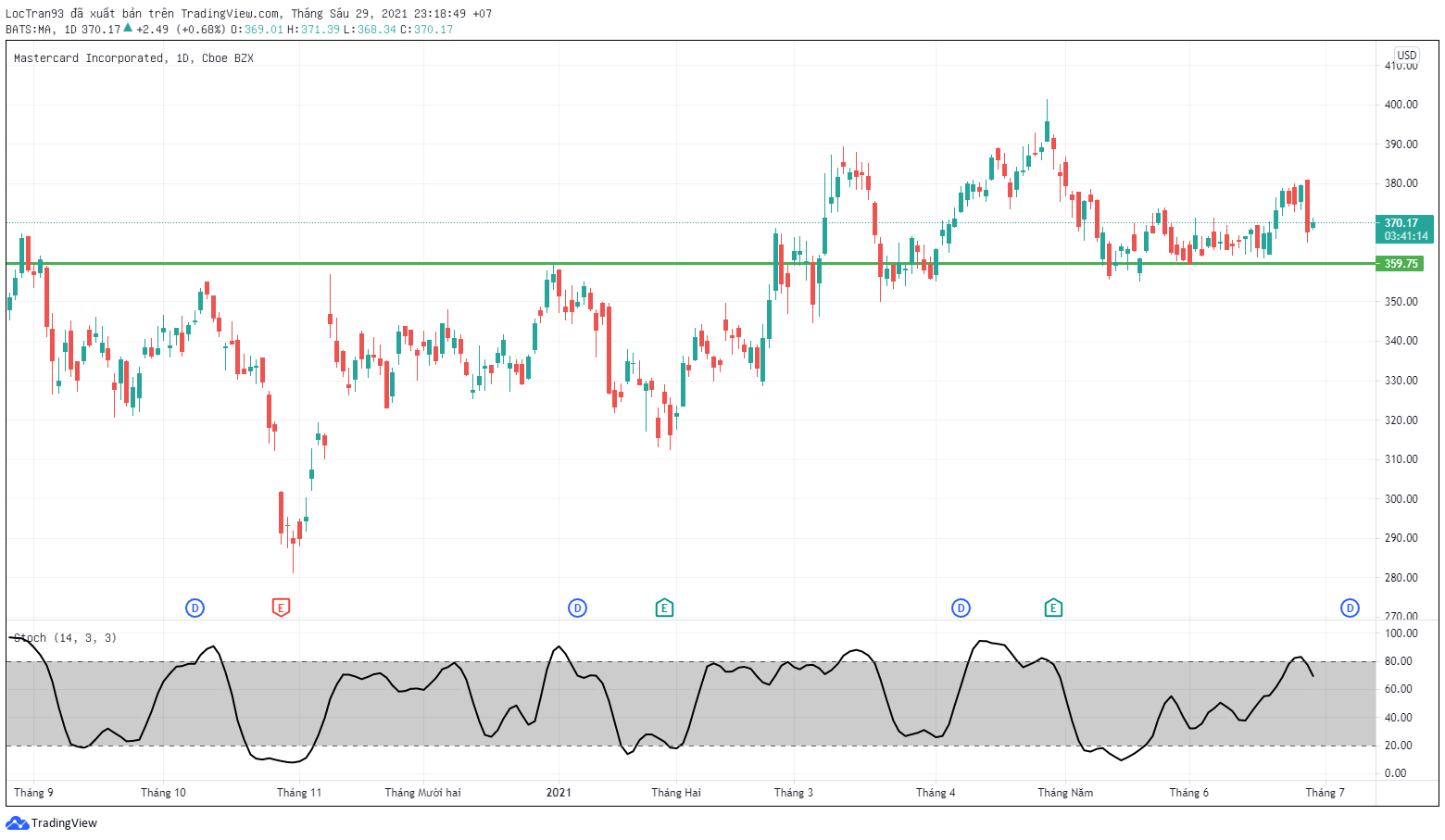Click the current price 370.17 label
This screenshot has height=840, width=1445.
[x=1401, y=223]
